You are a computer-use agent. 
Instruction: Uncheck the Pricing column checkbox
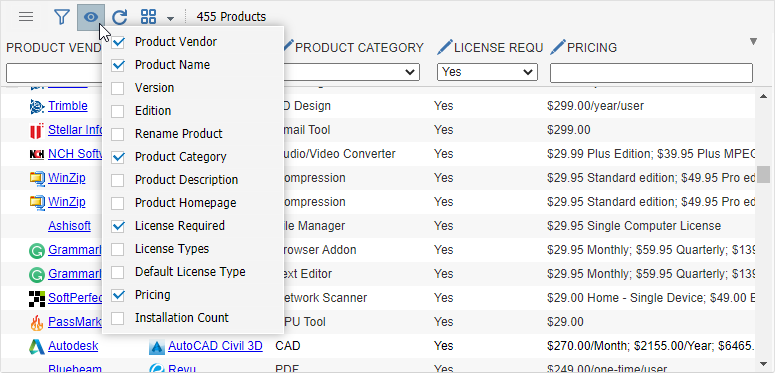118,295
